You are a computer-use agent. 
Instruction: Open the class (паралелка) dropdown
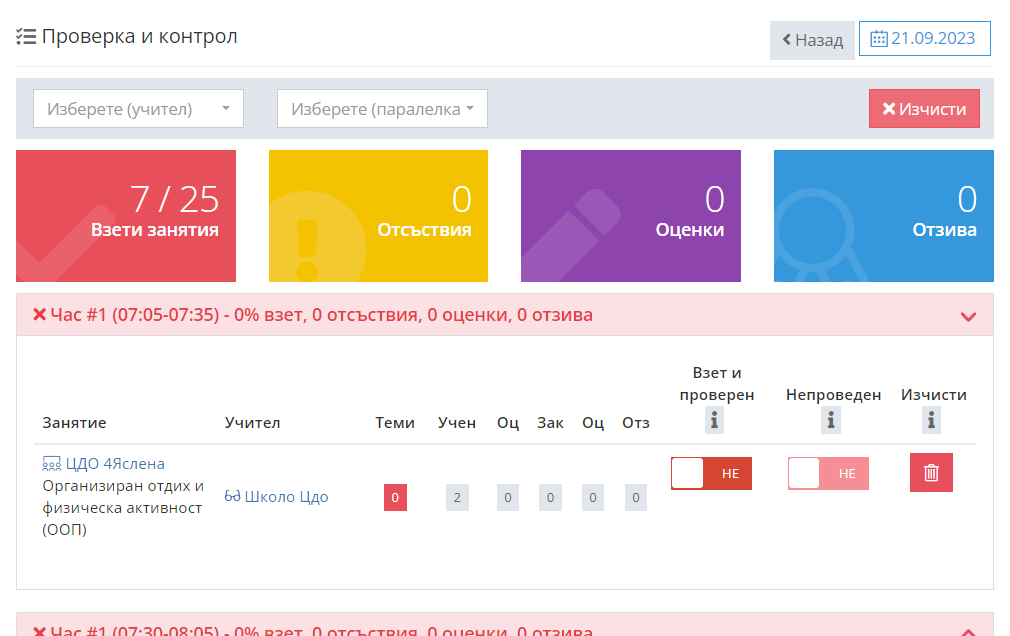(x=382, y=109)
